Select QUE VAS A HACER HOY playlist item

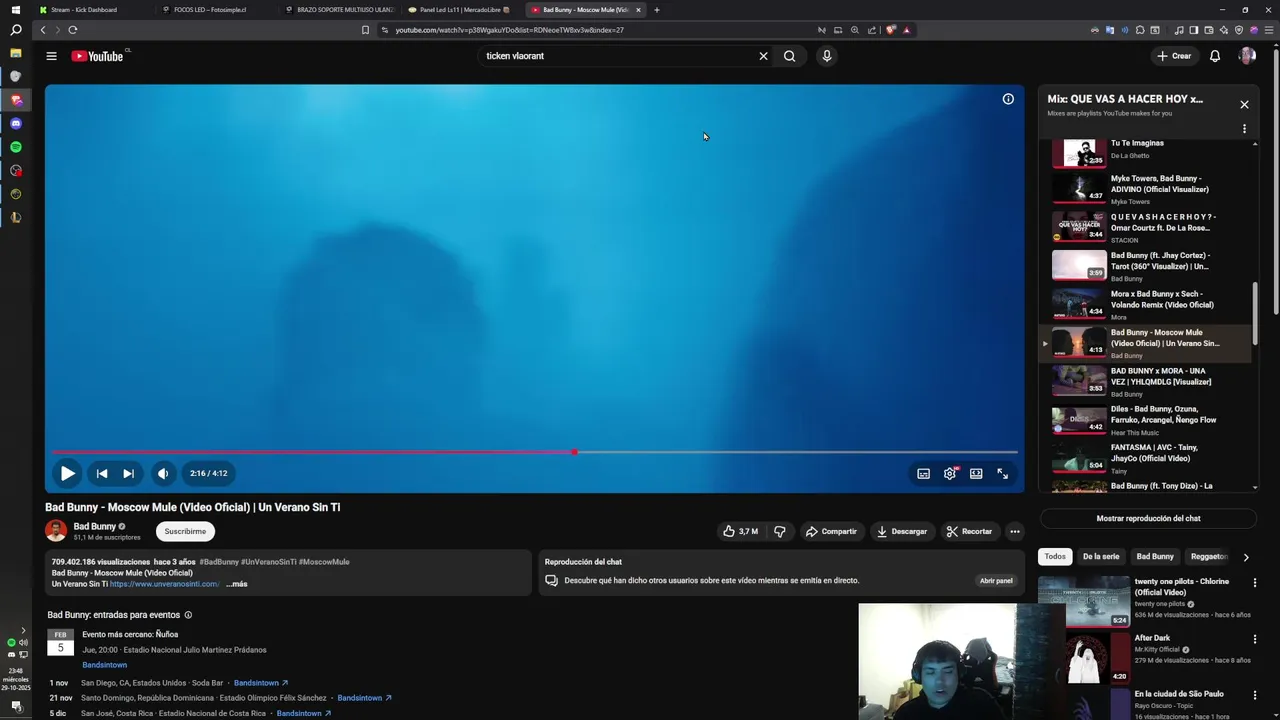coord(1147,227)
